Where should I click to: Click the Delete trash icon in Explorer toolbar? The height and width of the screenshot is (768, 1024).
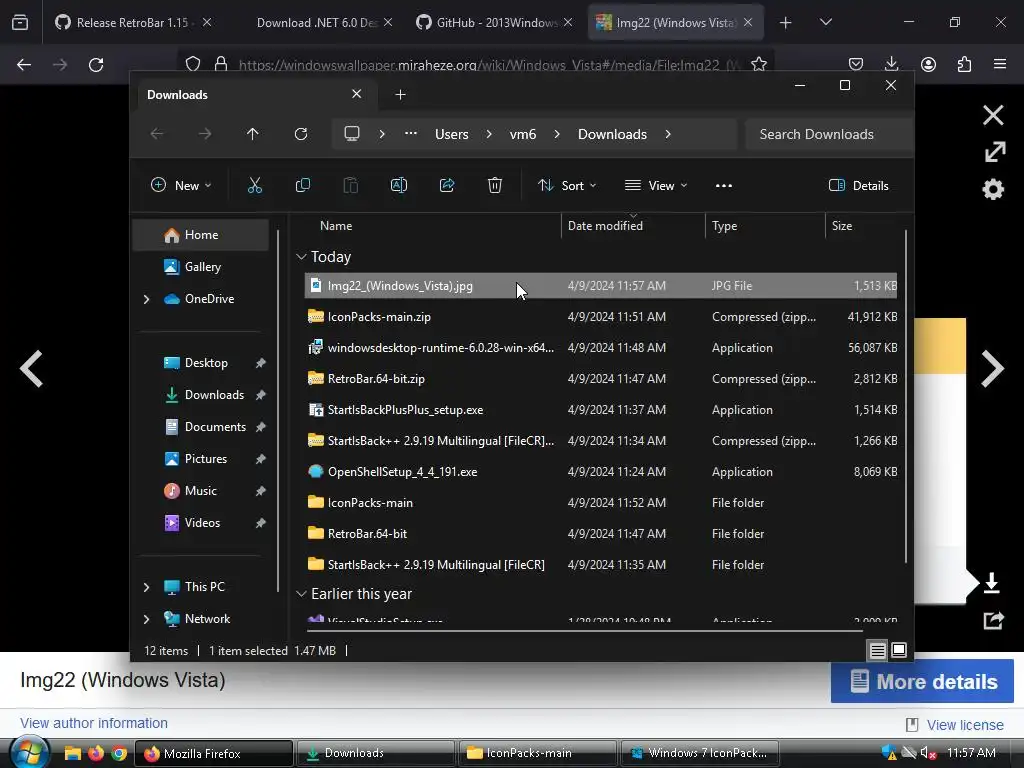[494, 185]
